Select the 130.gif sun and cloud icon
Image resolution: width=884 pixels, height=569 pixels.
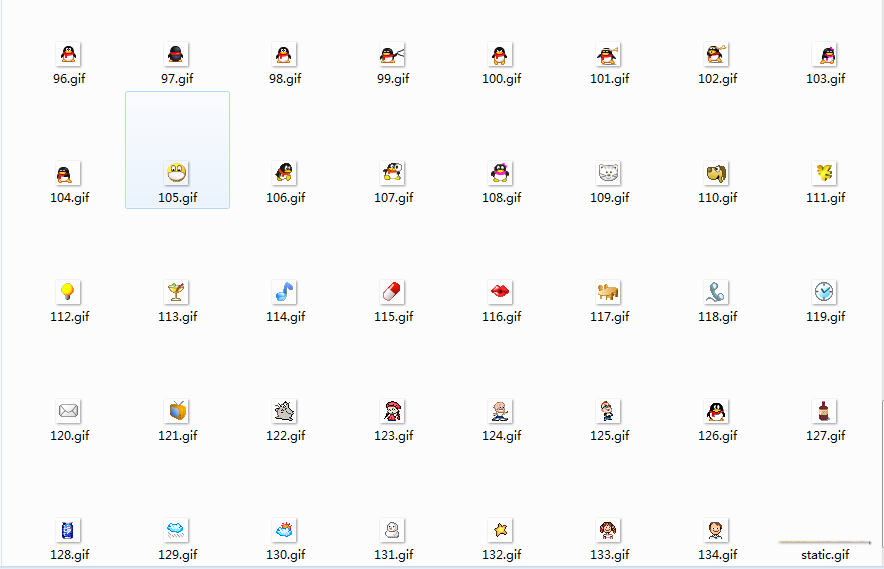pyautogui.click(x=284, y=530)
